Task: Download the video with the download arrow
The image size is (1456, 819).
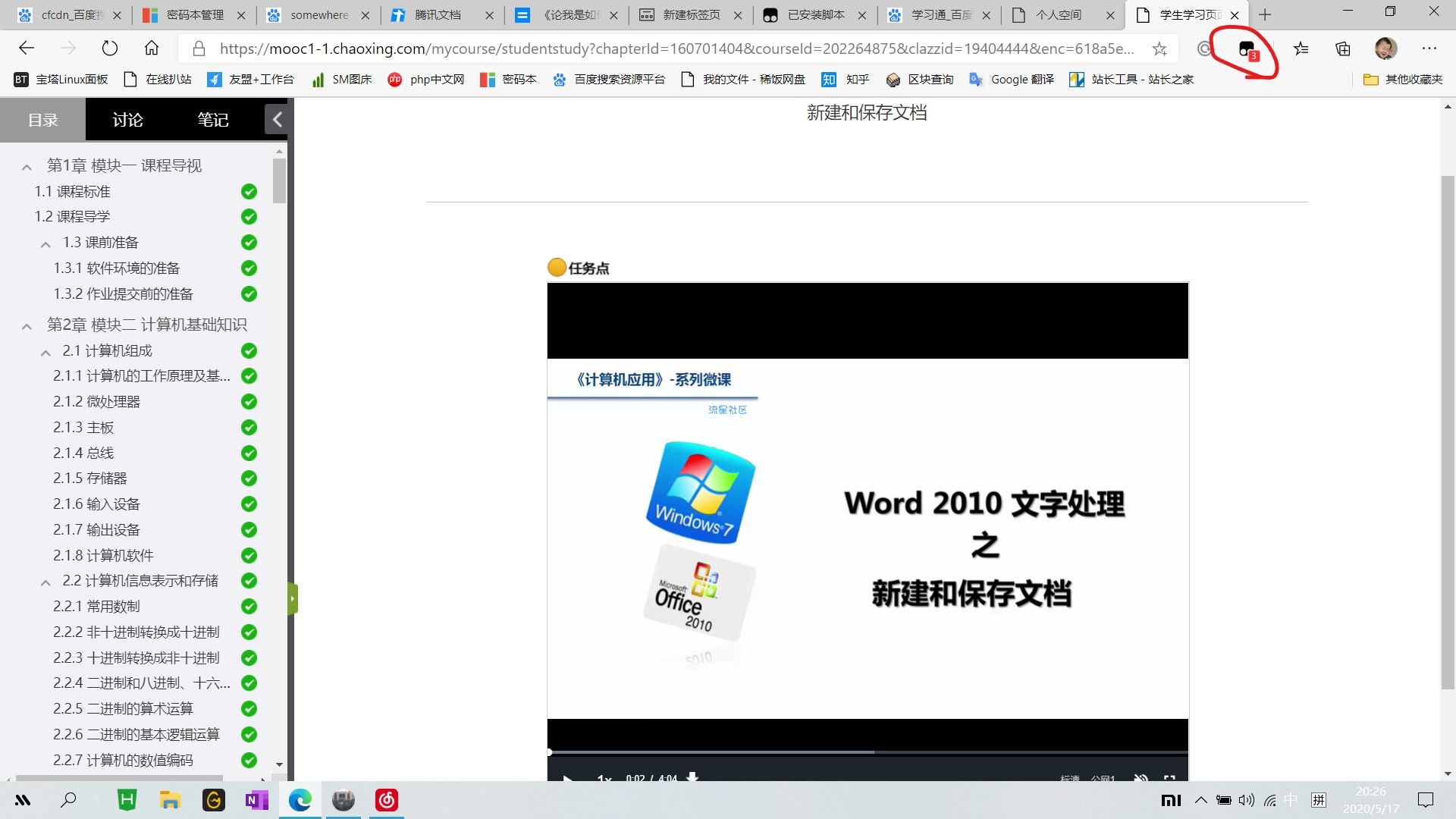Action: pos(692,777)
